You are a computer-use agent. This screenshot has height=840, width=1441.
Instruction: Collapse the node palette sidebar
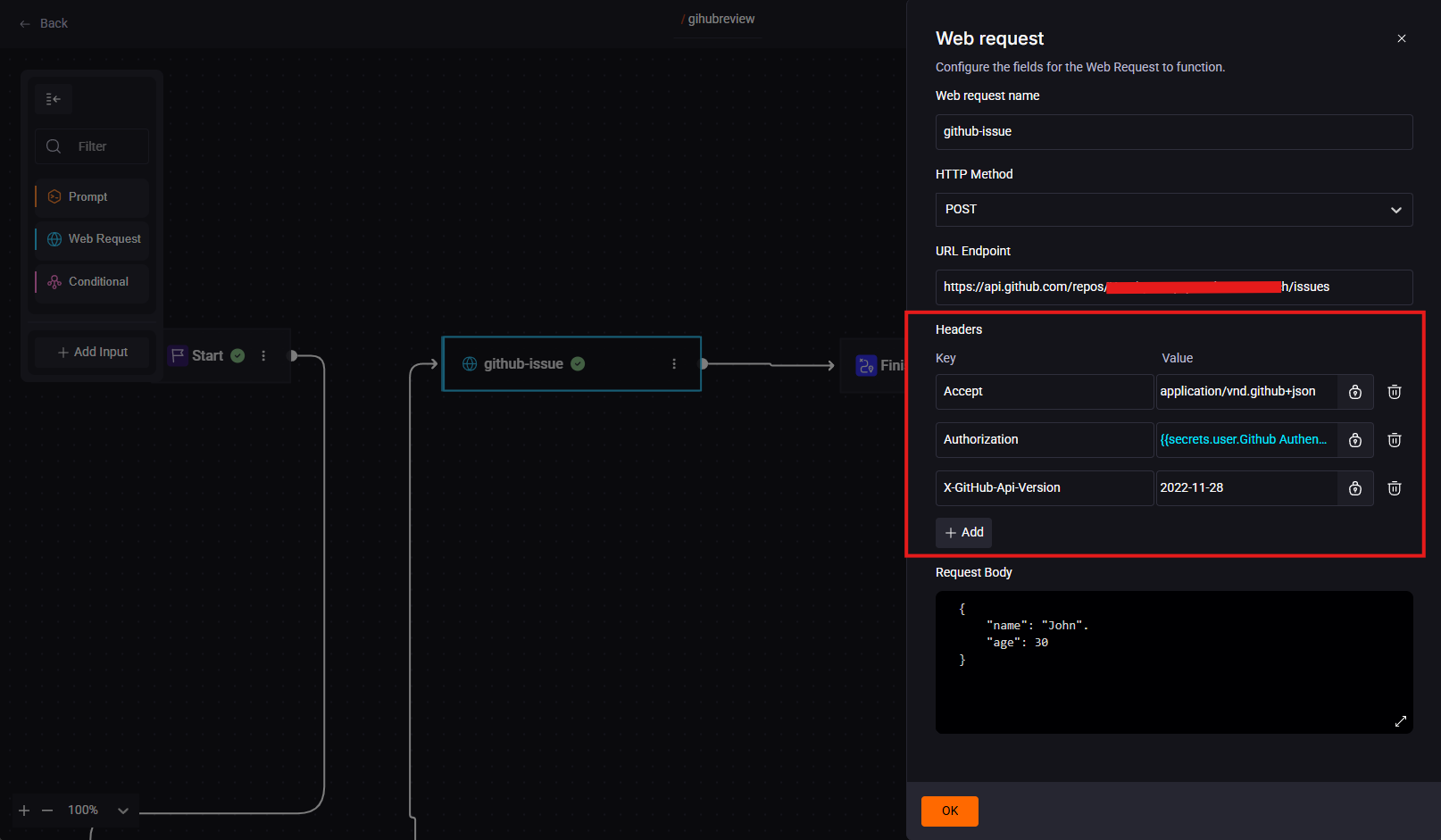tap(54, 99)
